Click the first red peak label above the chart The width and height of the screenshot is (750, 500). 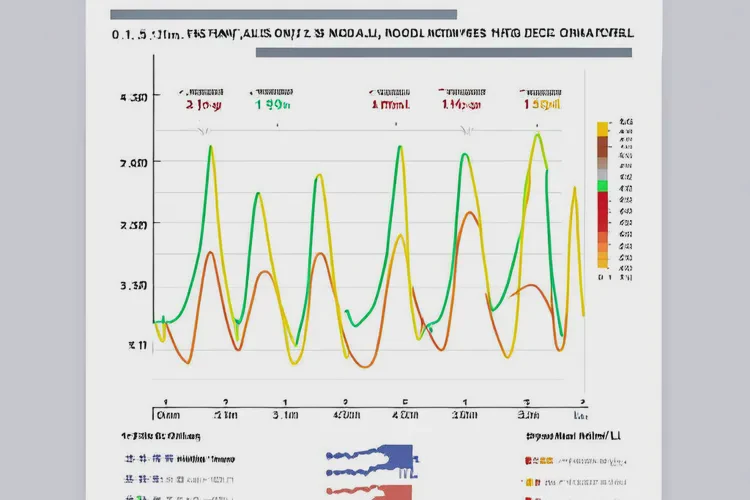point(204,103)
